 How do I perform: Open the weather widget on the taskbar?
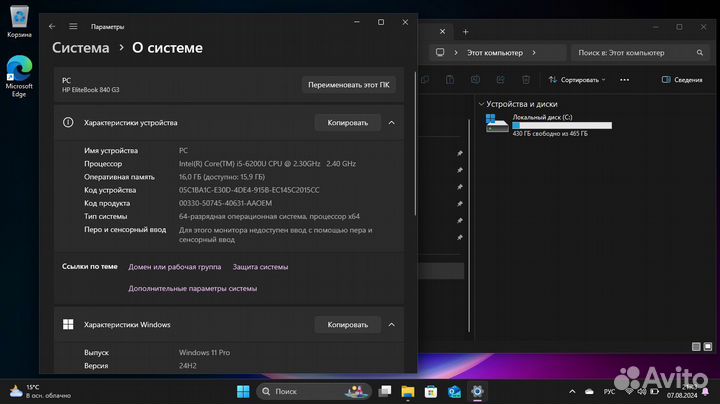[x=40, y=392]
